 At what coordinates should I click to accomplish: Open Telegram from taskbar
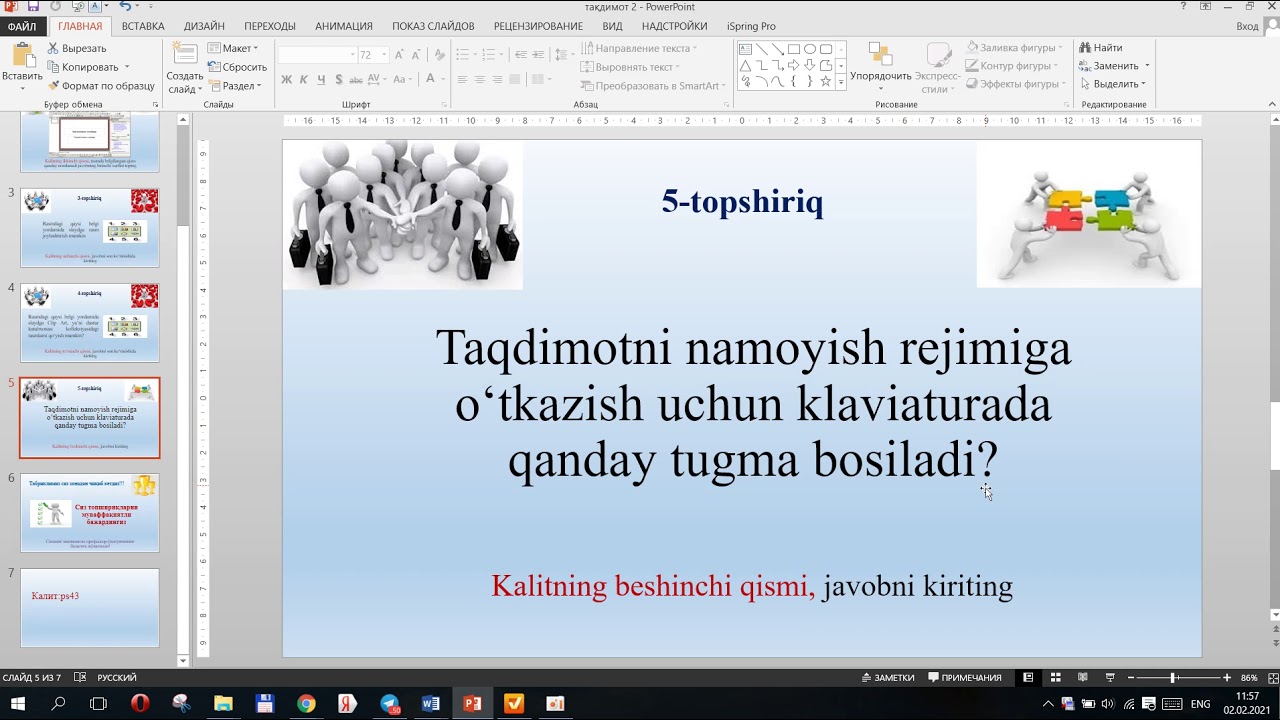pyautogui.click(x=390, y=704)
